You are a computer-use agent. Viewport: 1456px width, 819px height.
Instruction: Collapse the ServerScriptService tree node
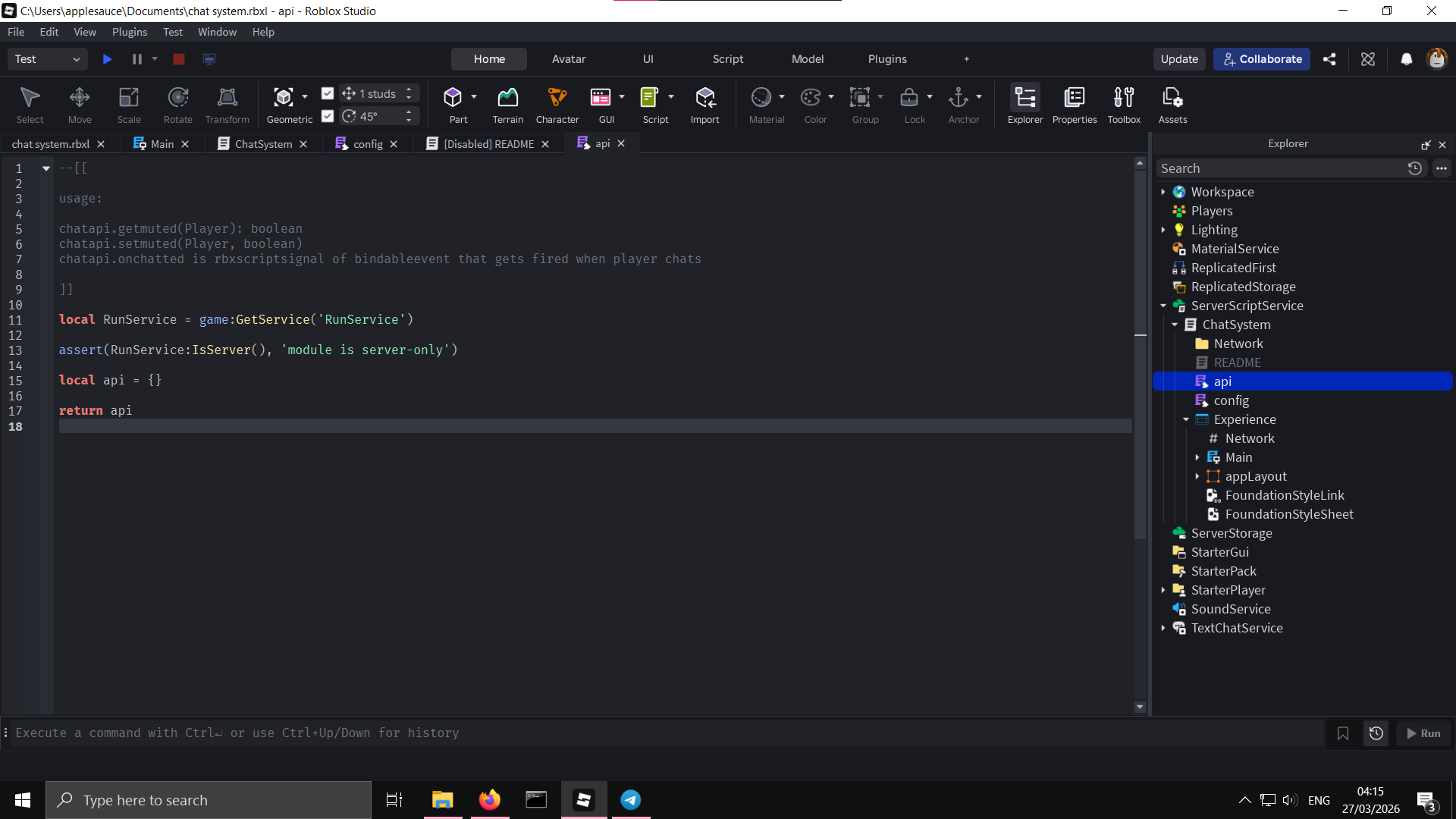1163,306
